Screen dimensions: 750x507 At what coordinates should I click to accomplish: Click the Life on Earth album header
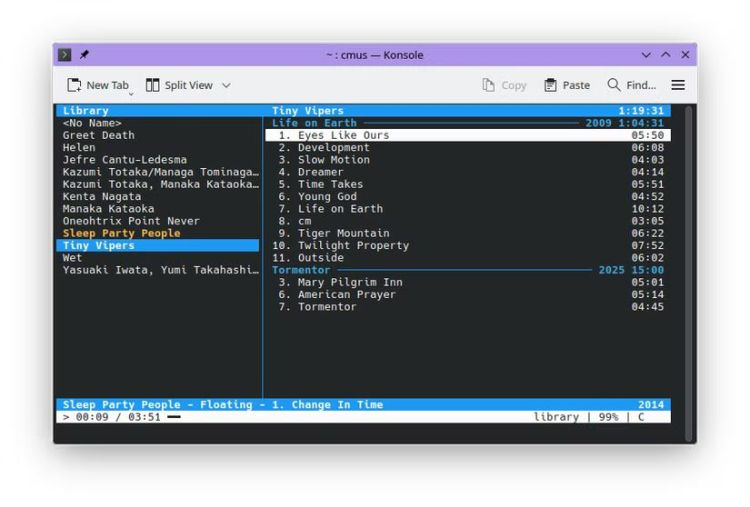(x=314, y=123)
